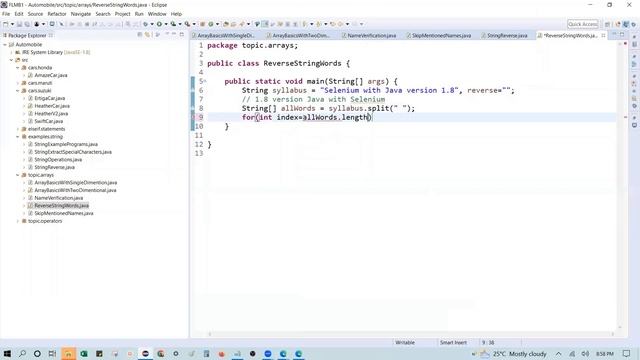Expand the elseif.statements package

18,129
